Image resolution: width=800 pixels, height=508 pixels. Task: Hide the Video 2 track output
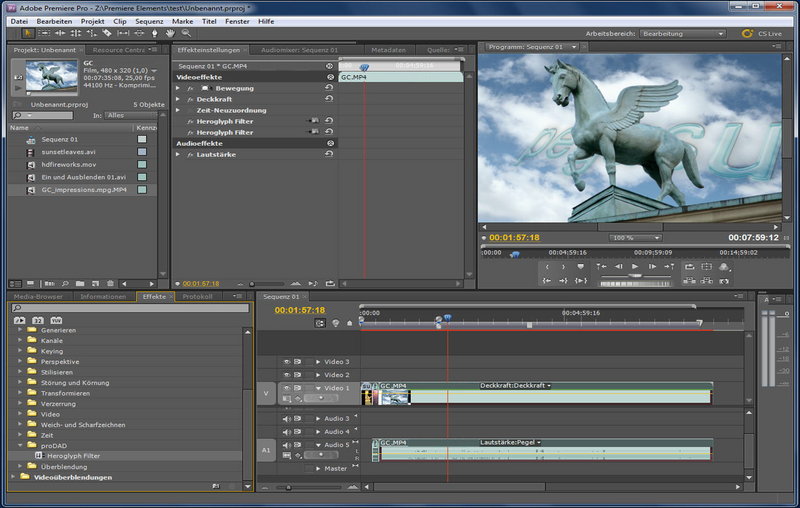pyautogui.click(x=287, y=375)
